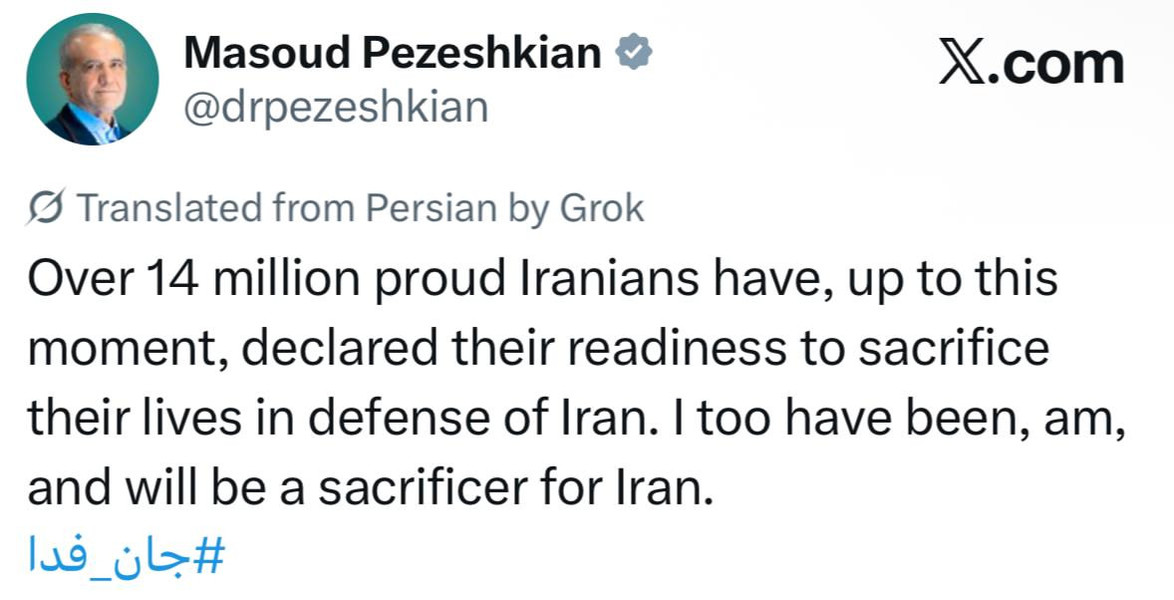
Task: Click the number "14" in the tweet
Action: (x=167, y=279)
